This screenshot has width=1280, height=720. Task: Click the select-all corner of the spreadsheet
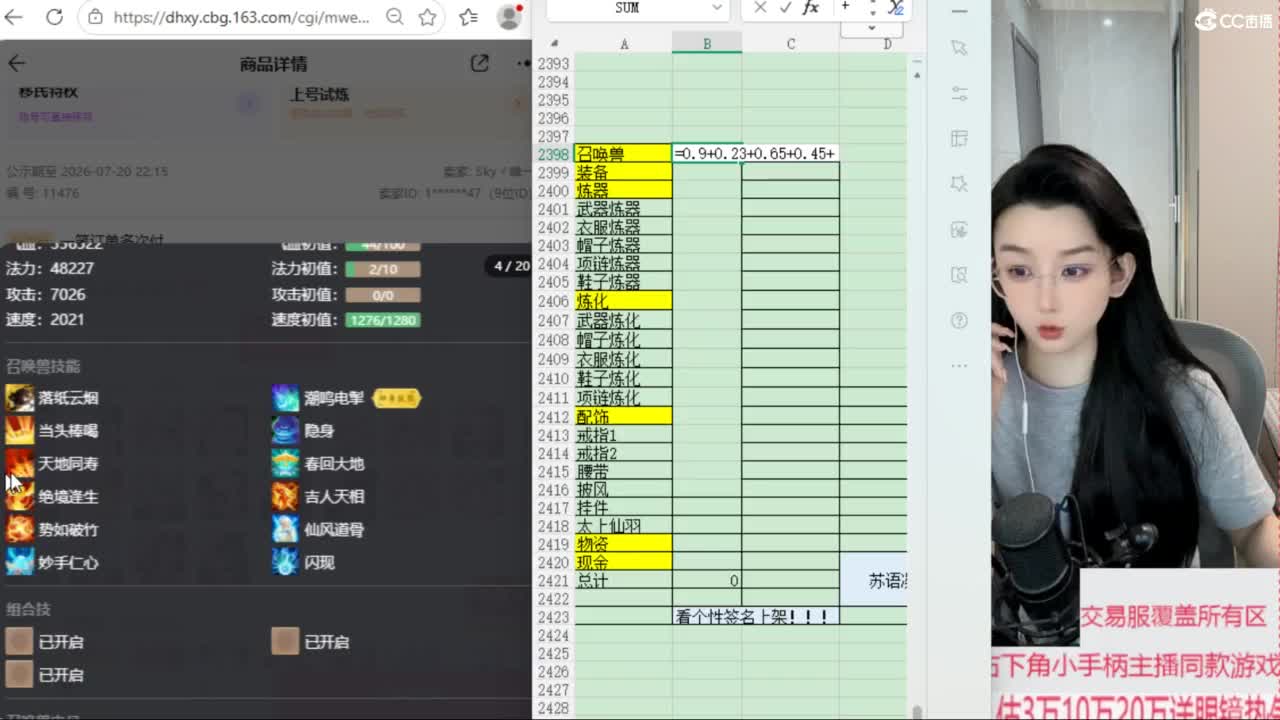554,44
